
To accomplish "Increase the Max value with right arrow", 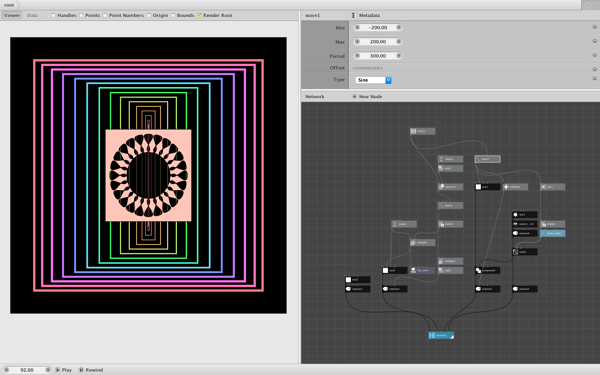I will click(398, 41).
